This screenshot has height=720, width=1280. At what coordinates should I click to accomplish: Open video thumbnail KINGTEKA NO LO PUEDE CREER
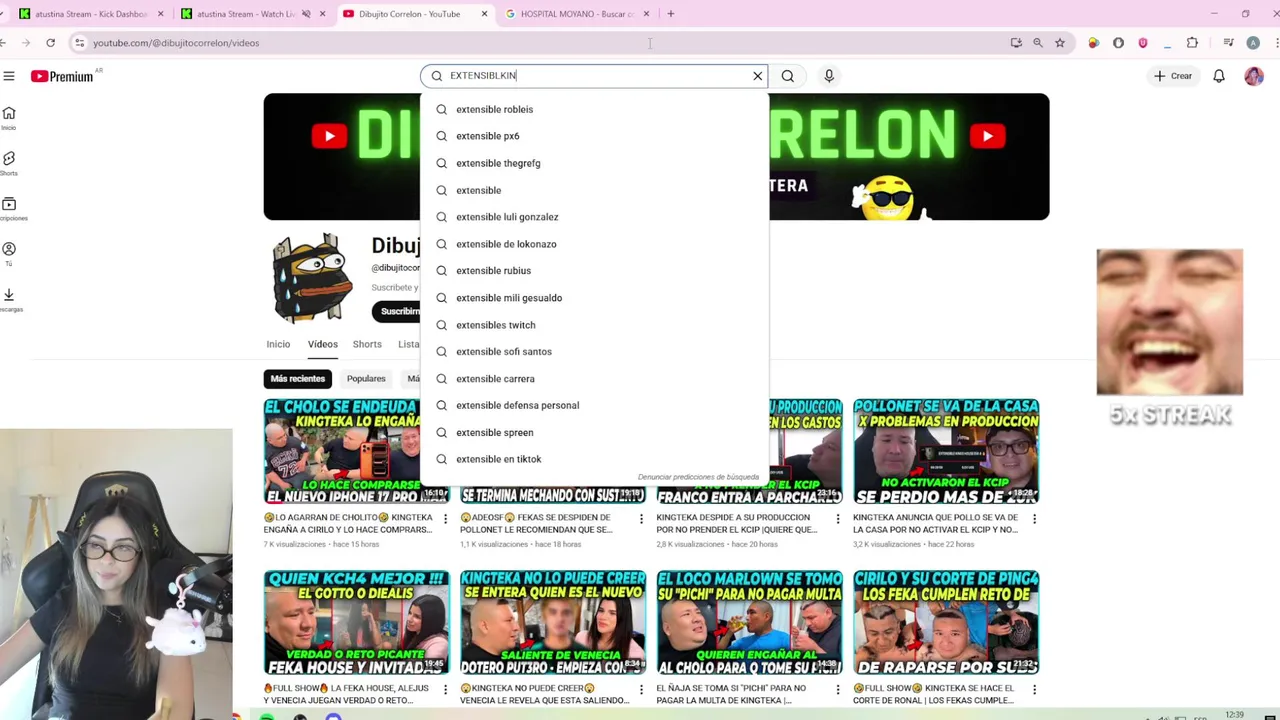[553, 623]
